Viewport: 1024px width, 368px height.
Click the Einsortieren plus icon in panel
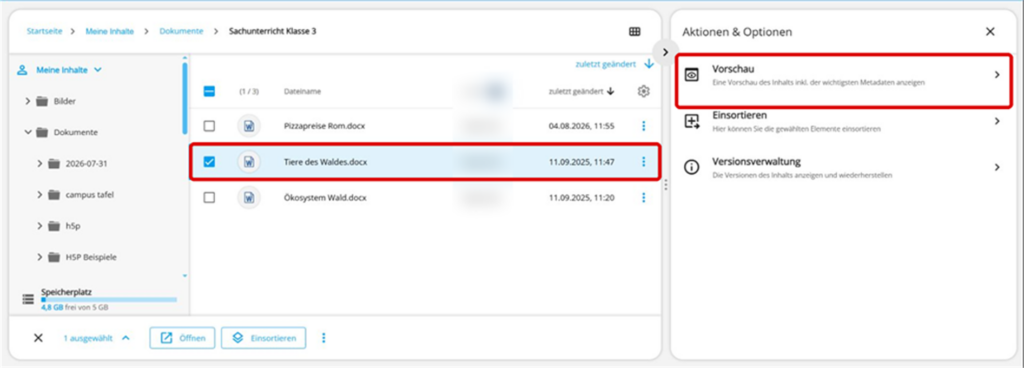coord(692,121)
